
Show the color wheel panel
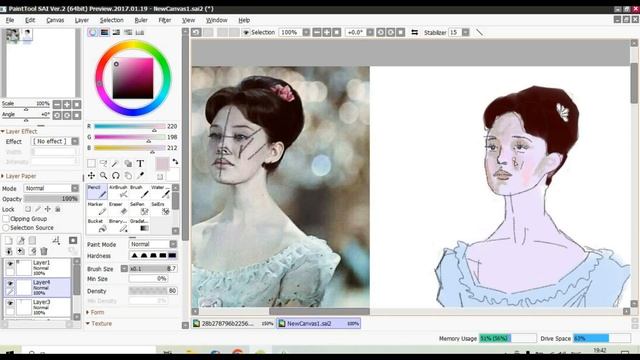coord(93,32)
